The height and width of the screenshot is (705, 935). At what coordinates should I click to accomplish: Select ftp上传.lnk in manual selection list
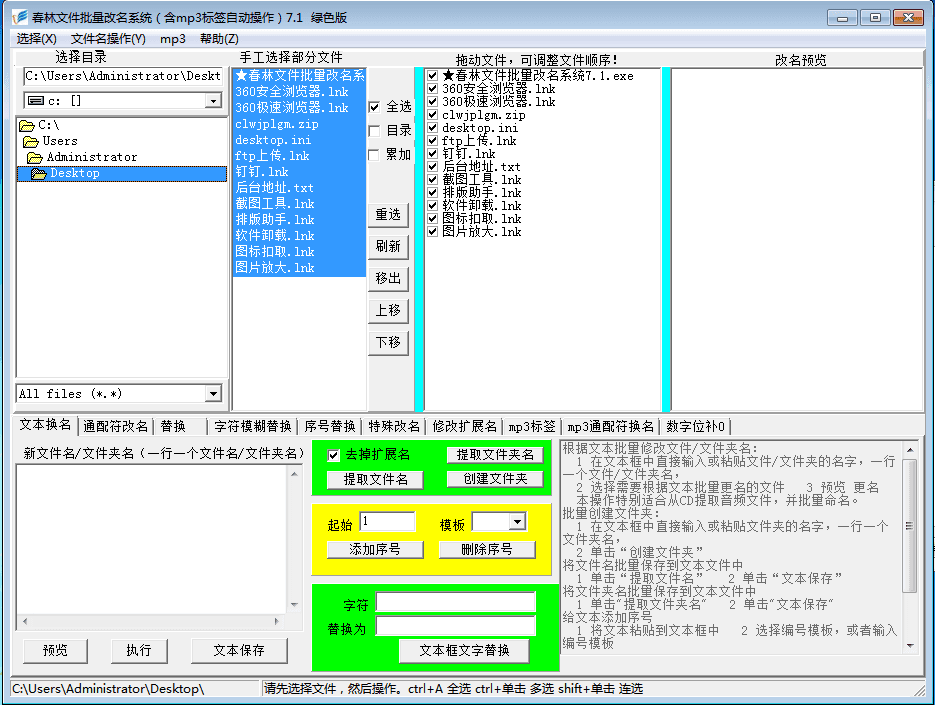click(299, 156)
